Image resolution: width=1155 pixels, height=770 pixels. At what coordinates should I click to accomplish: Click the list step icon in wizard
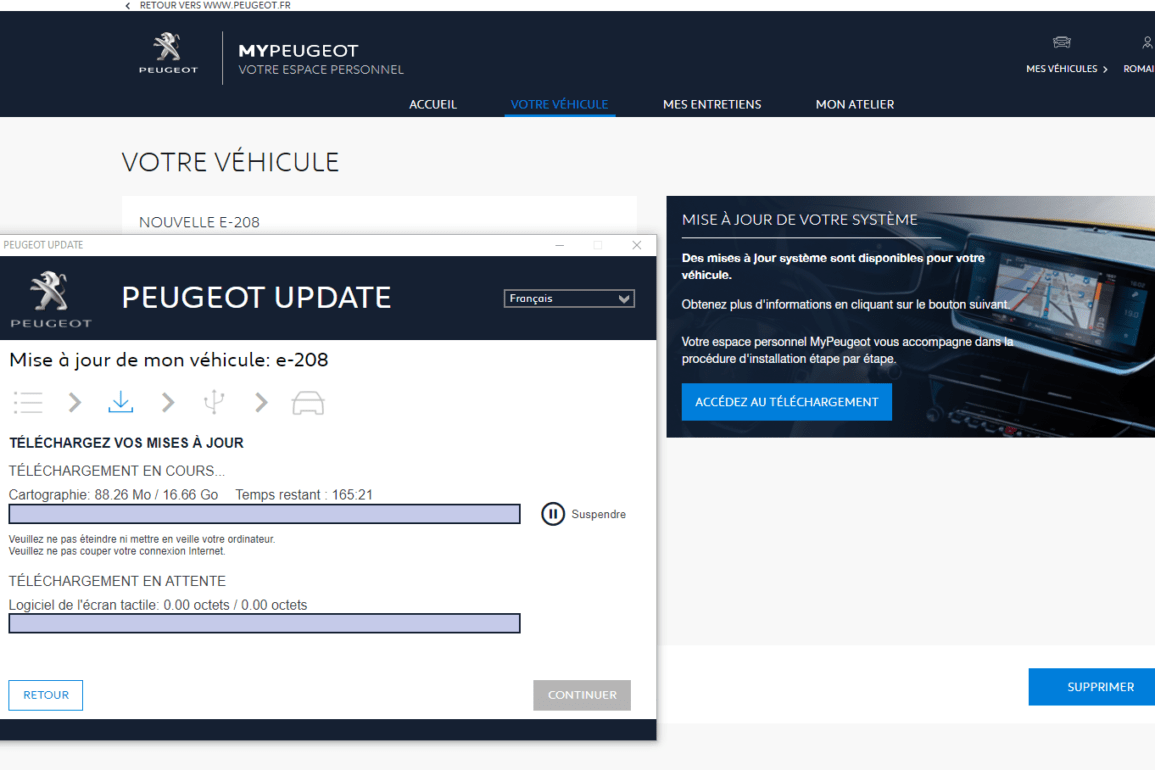click(x=28, y=402)
